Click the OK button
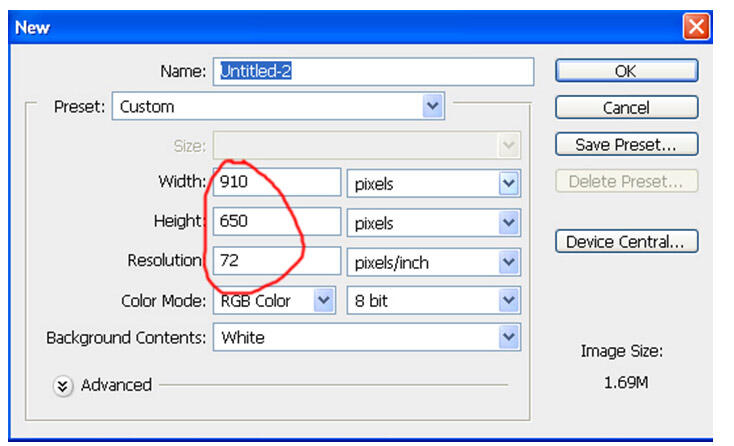The width and height of the screenshot is (734, 446). [626, 71]
